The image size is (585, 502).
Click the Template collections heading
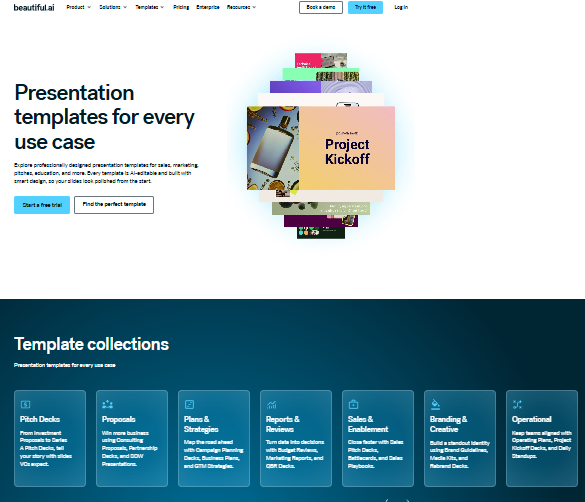coord(91,344)
